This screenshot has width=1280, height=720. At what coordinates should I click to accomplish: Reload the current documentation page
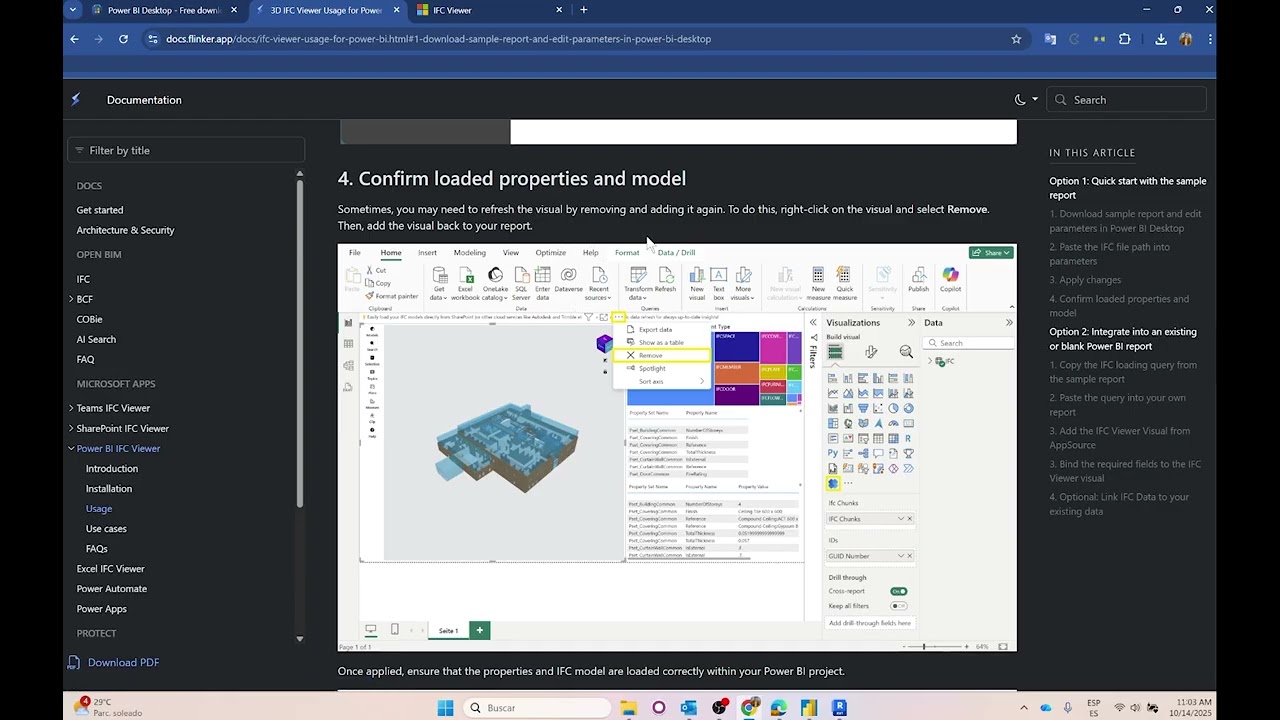coord(123,39)
